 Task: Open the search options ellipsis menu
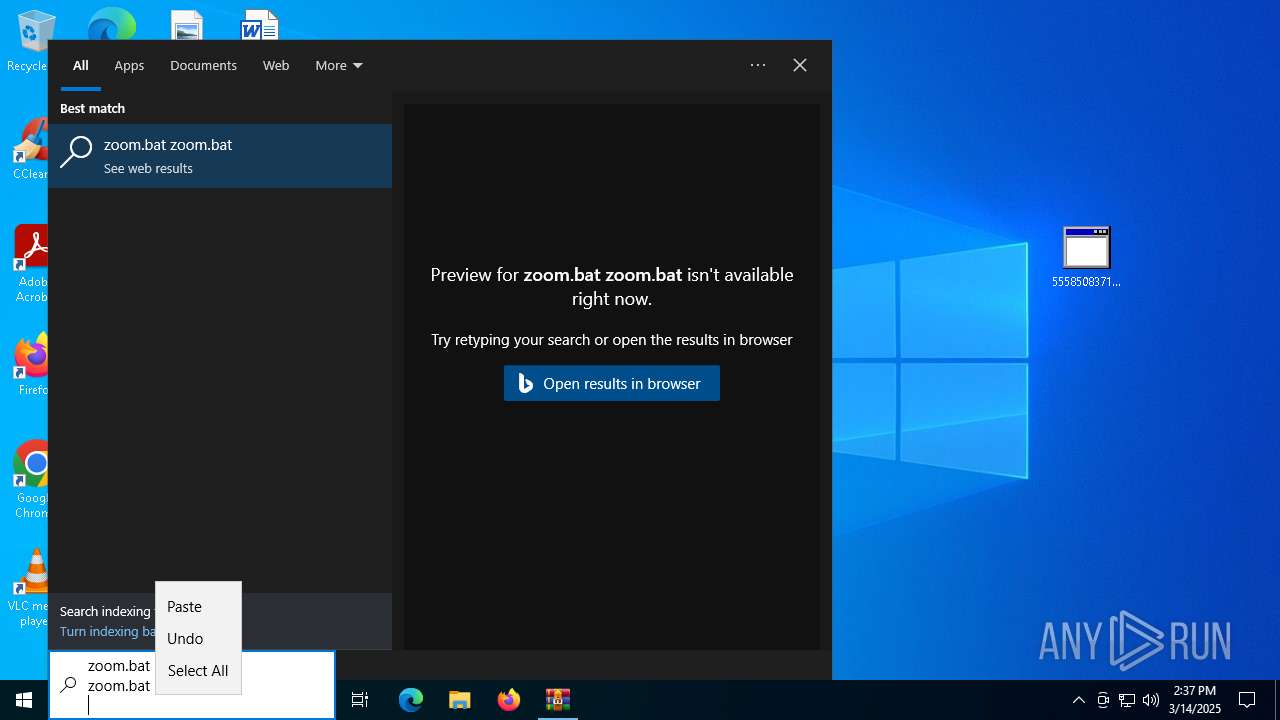click(x=758, y=65)
